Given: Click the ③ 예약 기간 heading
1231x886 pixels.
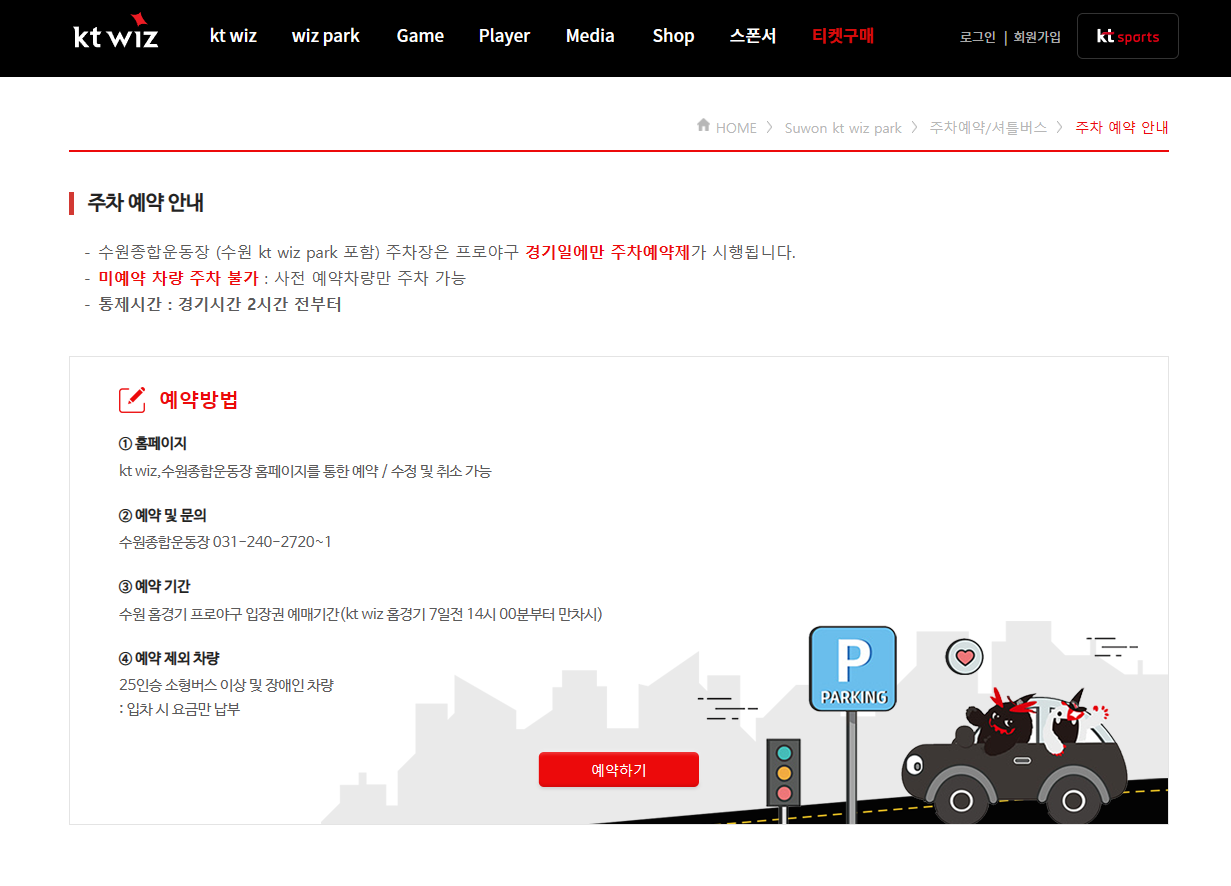Looking at the screenshot, I should point(155,586).
